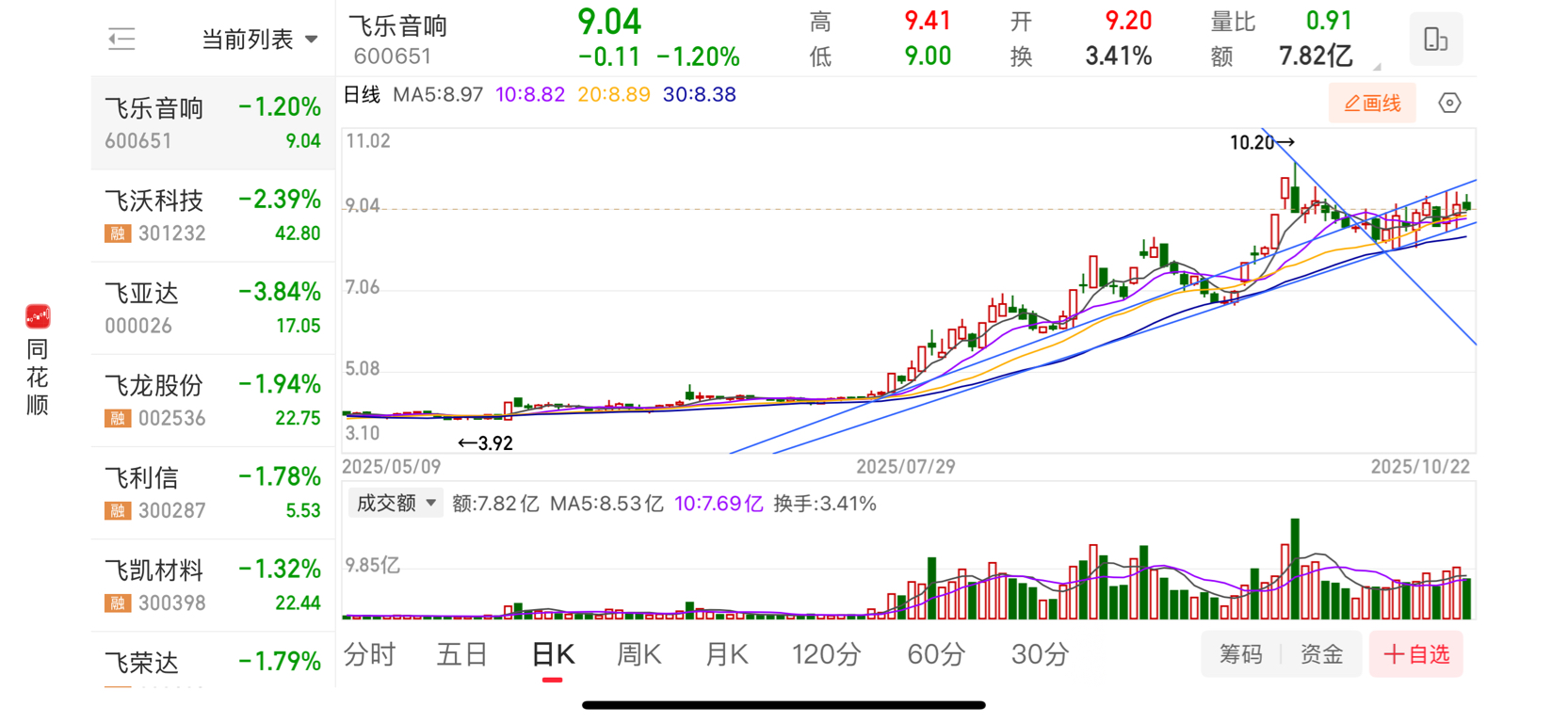Image resolution: width=1568 pixels, height=723 pixels.
Task: Open the 资金 capital flow button
Action: 1321,654
